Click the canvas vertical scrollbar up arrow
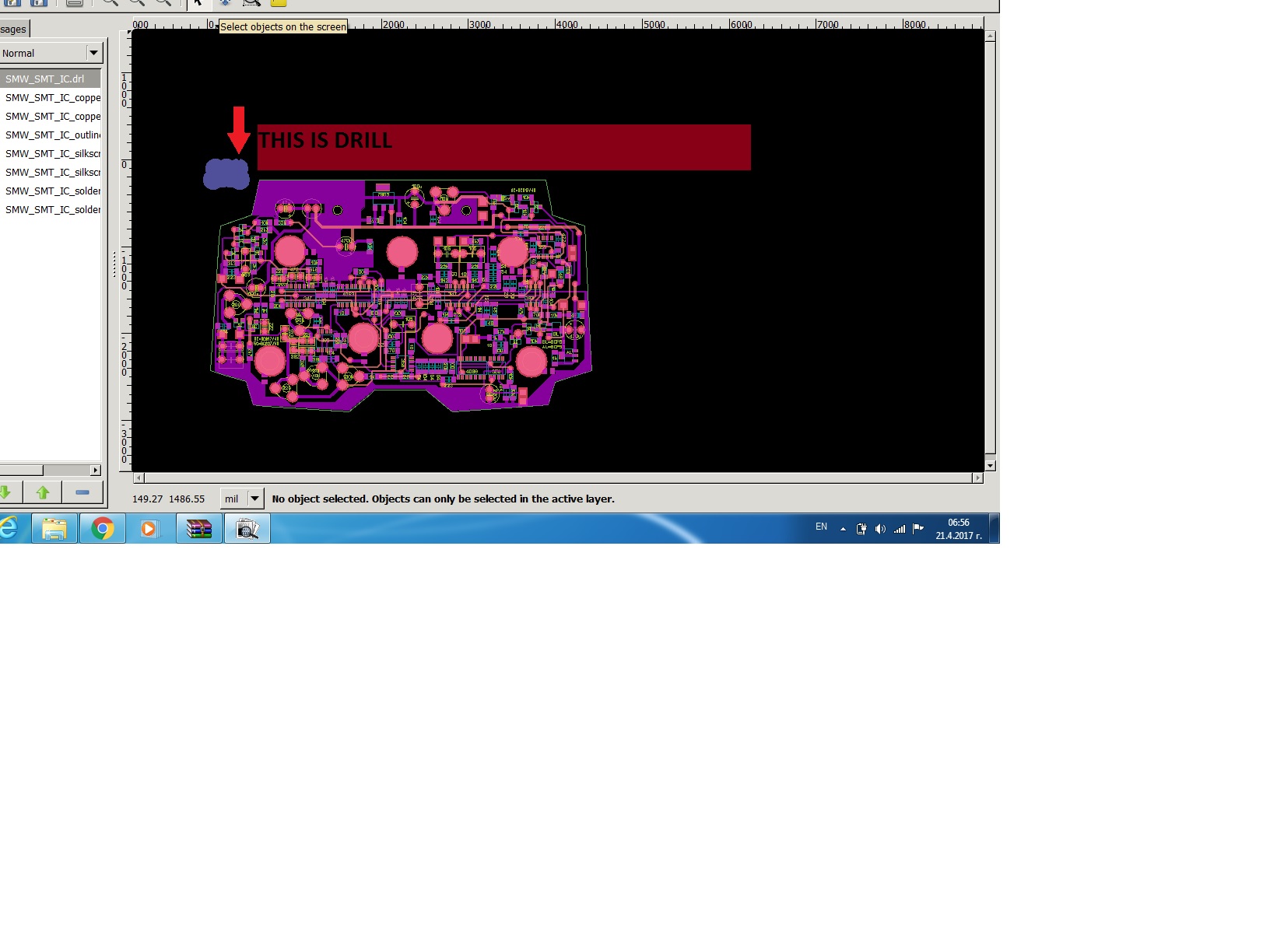This screenshot has width=1270, height=952. [x=990, y=36]
